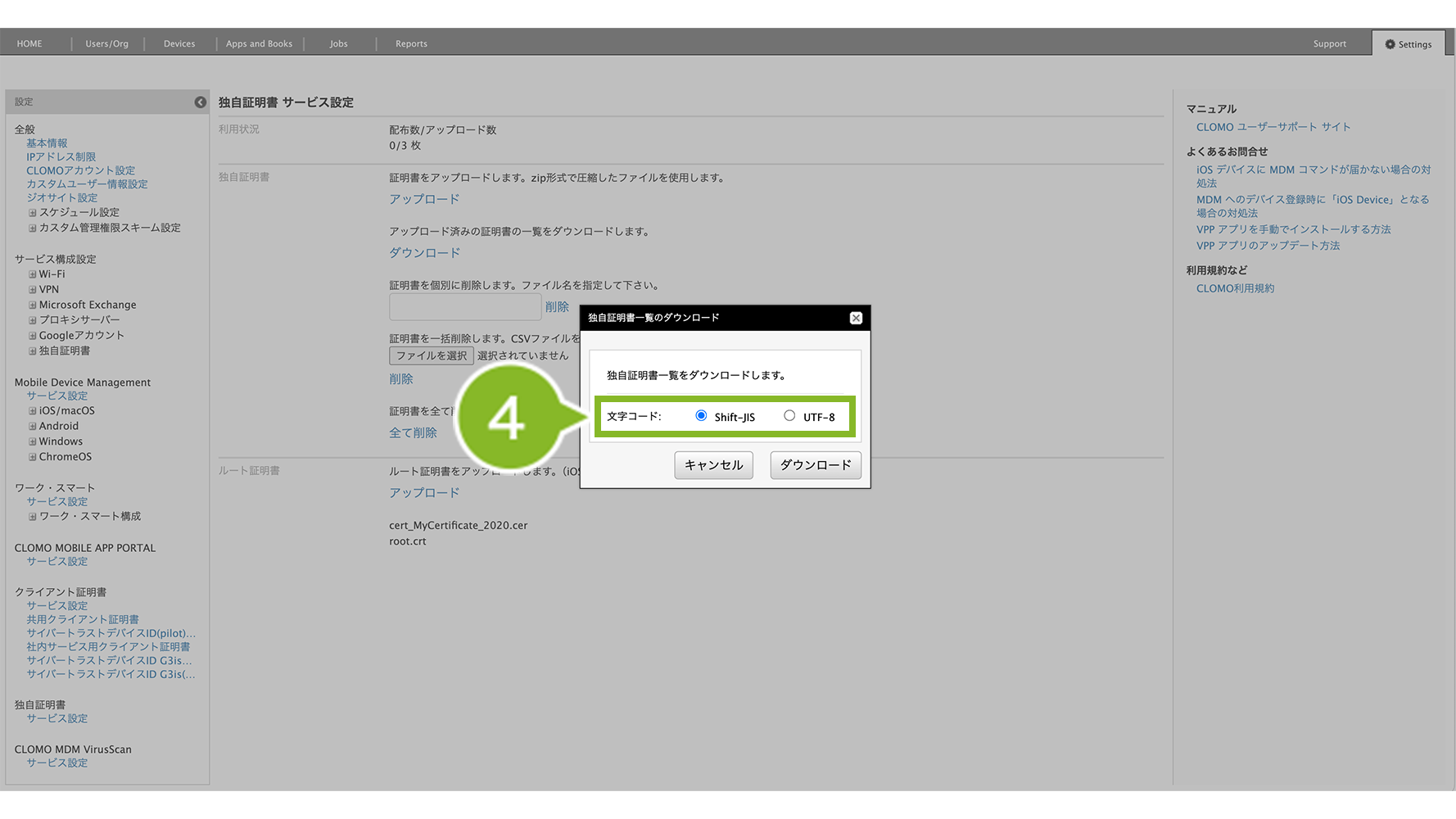The height and width of the screenshot is (819, 1456).
Task: Open IPアドレス制限 settings link
Action: point(61,156)
